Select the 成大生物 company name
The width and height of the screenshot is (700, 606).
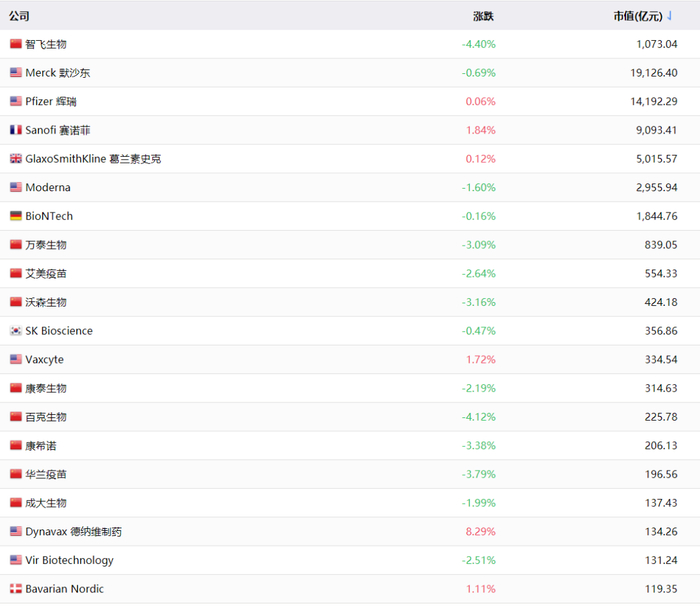click(46, 503)
